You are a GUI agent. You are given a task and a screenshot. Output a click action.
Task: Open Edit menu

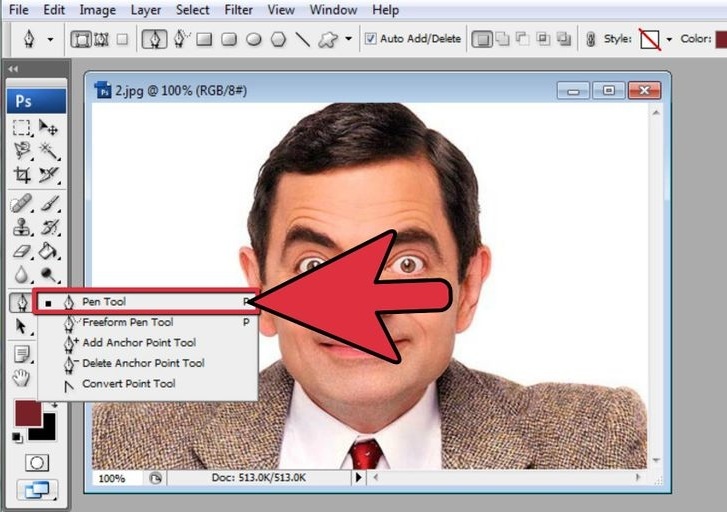coord(54,10)
